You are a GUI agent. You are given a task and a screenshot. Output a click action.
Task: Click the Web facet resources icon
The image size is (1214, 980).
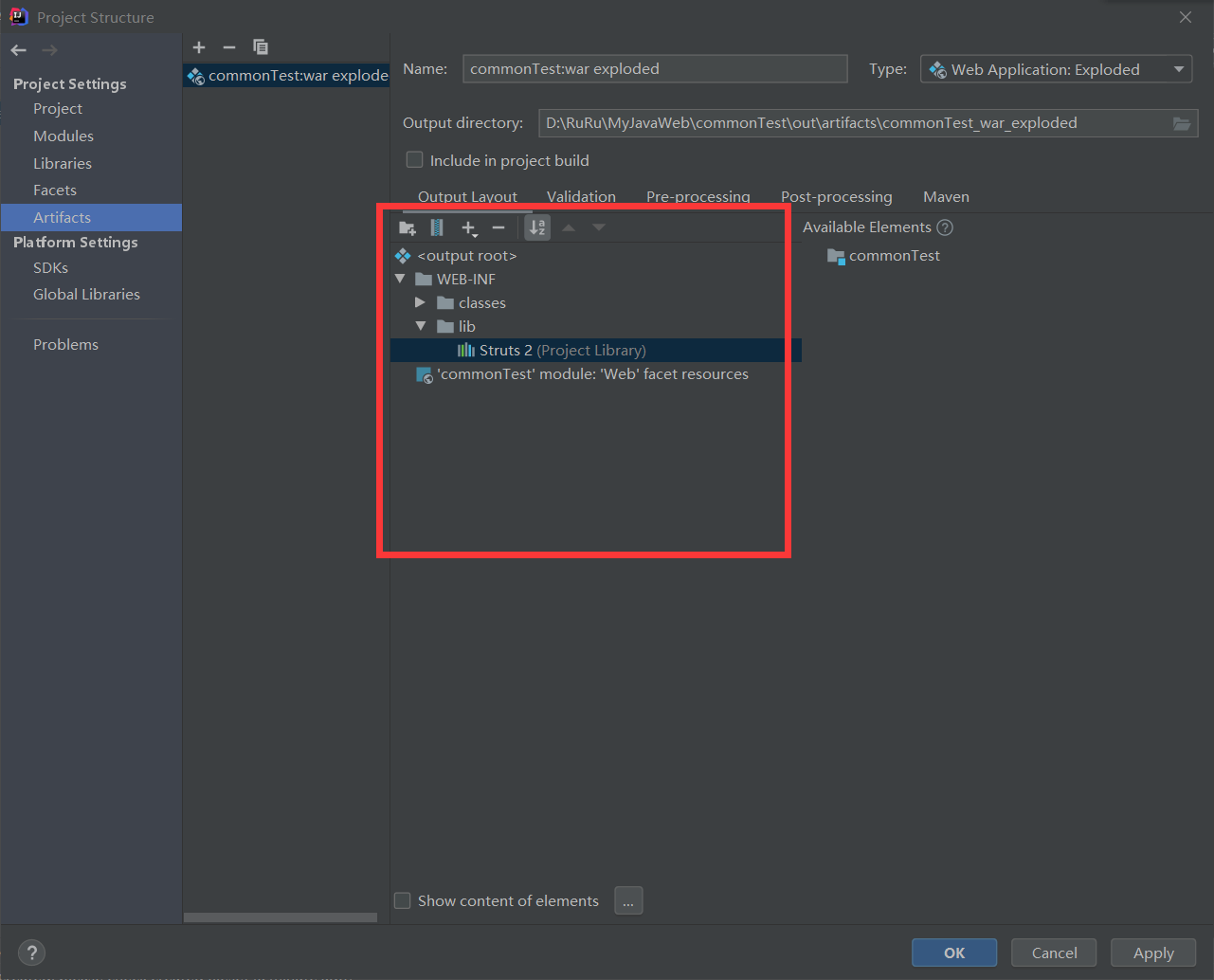[425, 375]
